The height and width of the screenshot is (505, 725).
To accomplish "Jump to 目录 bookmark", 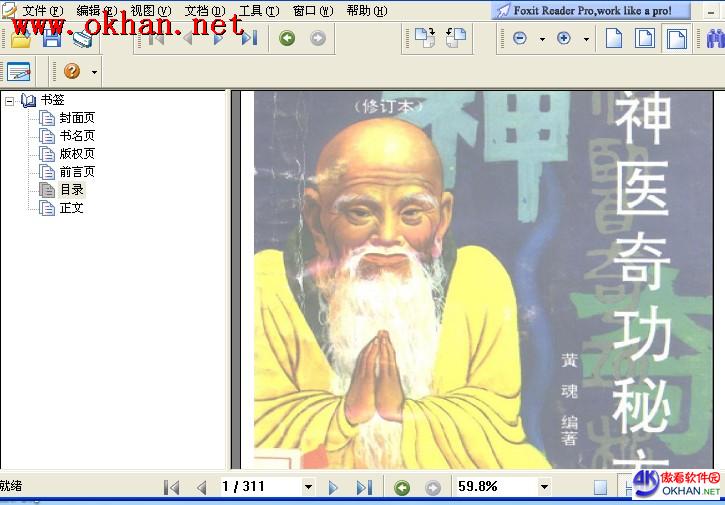I will 72,190.
